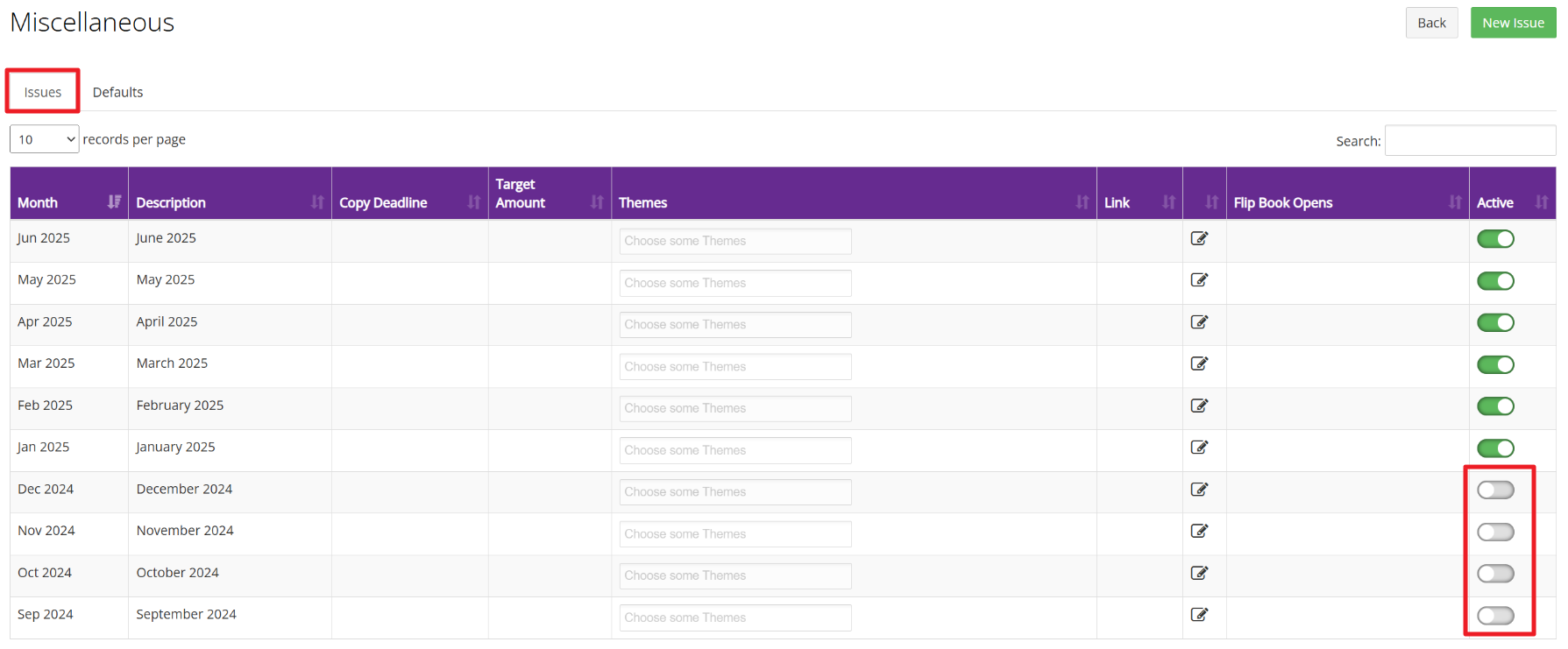Open edit icon for Feb 2025 row
The image size is (1568, 649).
pos(1199,406)
